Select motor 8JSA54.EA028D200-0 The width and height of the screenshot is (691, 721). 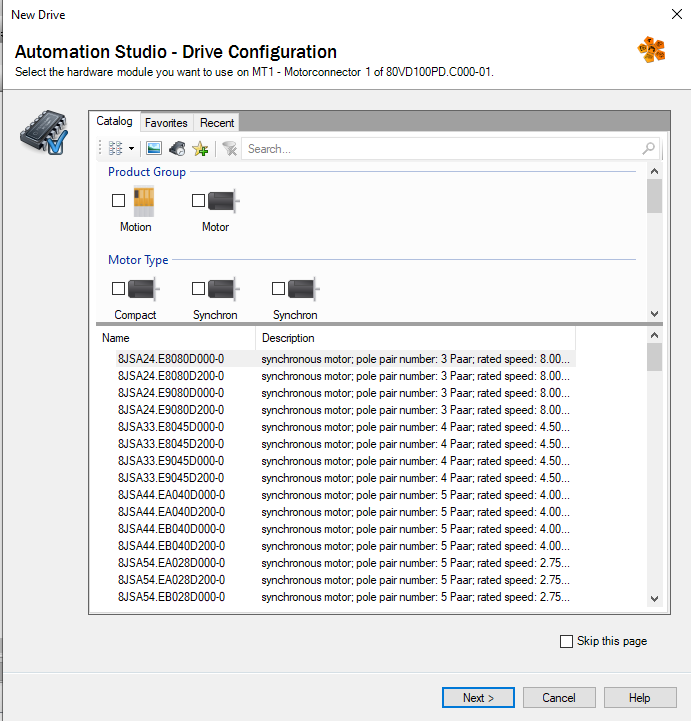coord(171,580)
